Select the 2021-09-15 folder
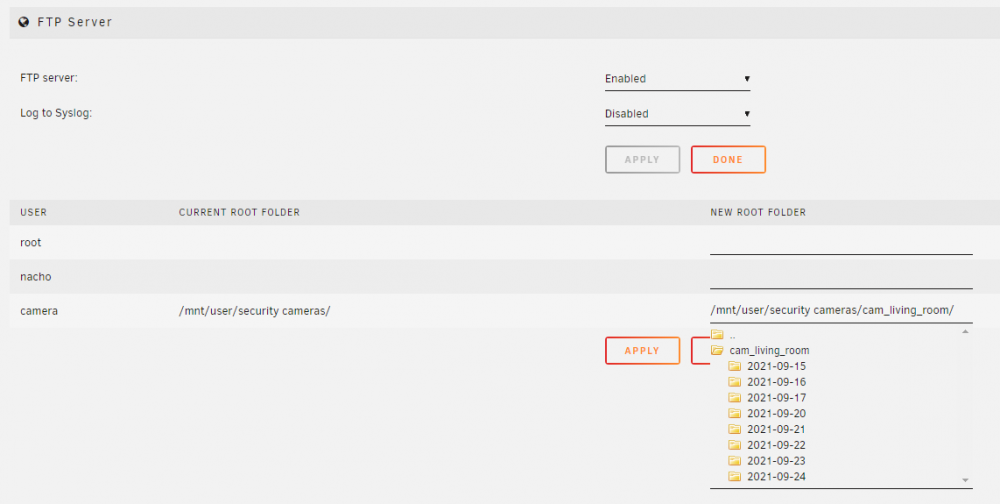The height and width of the screenshot is (504, 1000). pos(776,366)
